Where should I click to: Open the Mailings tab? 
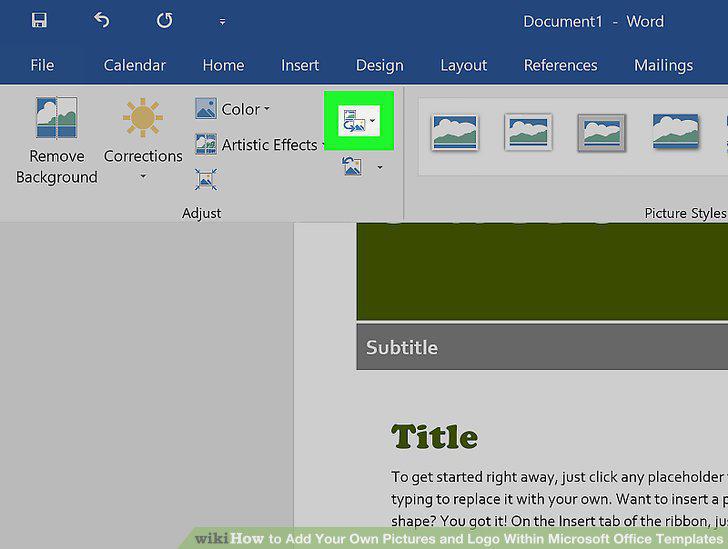click(x=663, y=65)
